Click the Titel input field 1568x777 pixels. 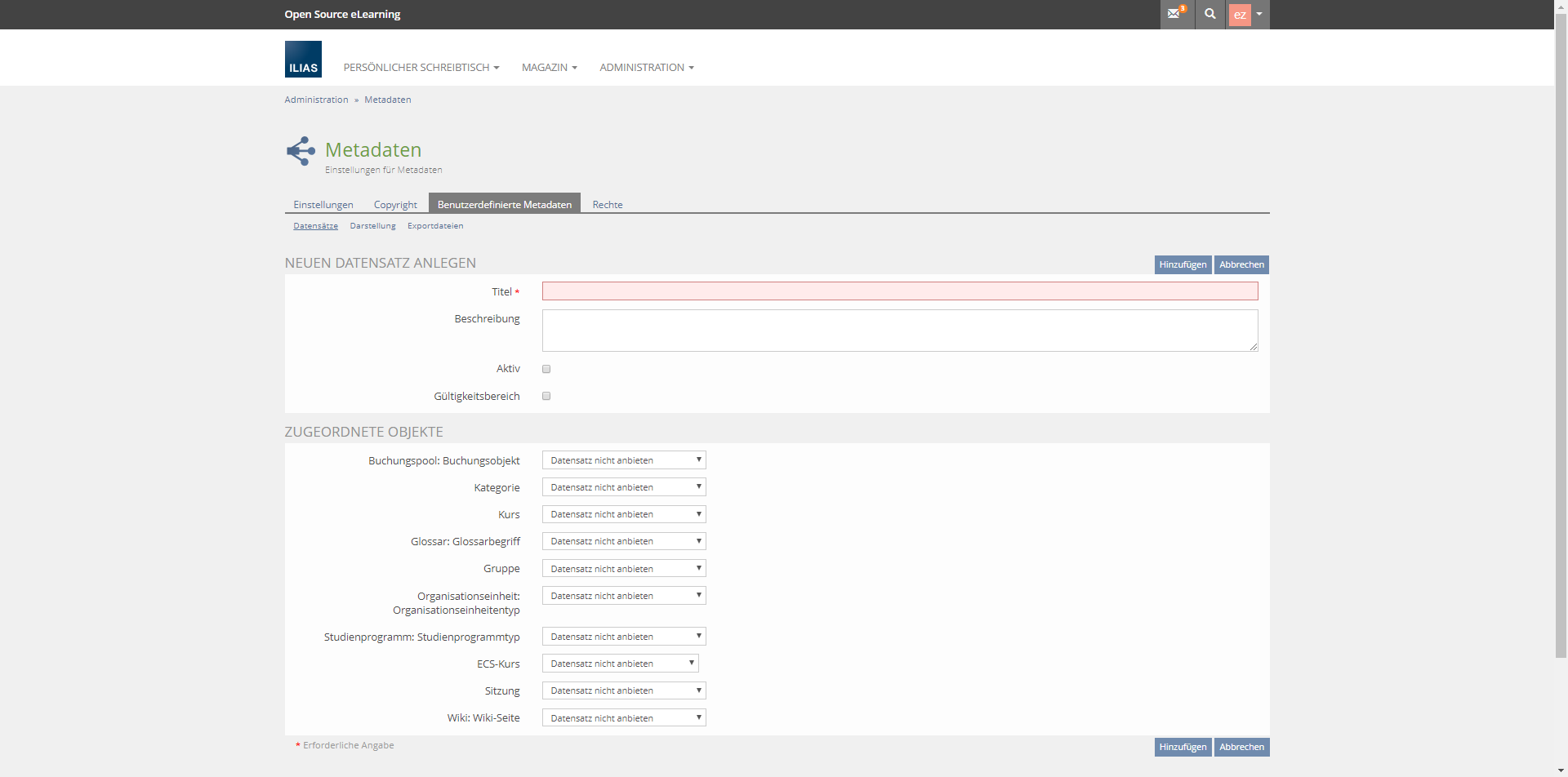point(899,291)
